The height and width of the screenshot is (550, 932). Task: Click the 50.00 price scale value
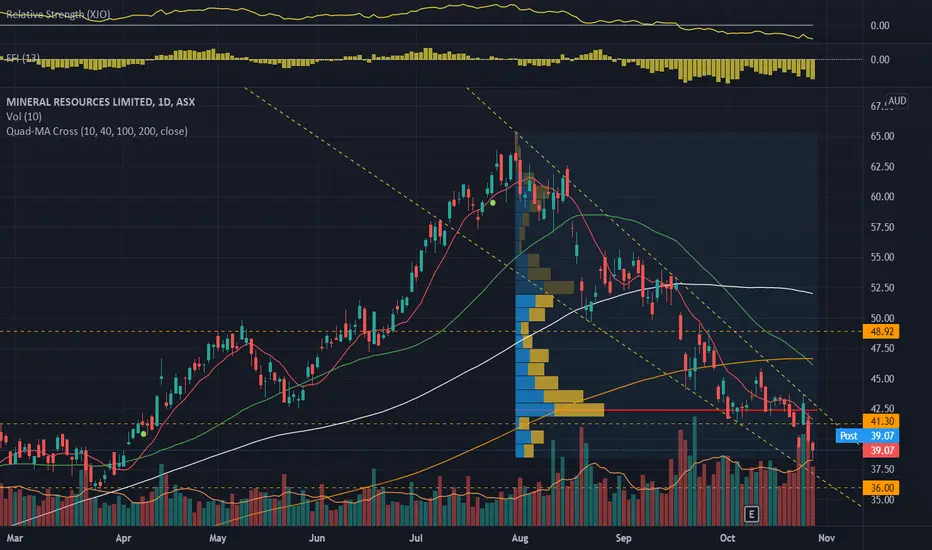click(882, 318)
